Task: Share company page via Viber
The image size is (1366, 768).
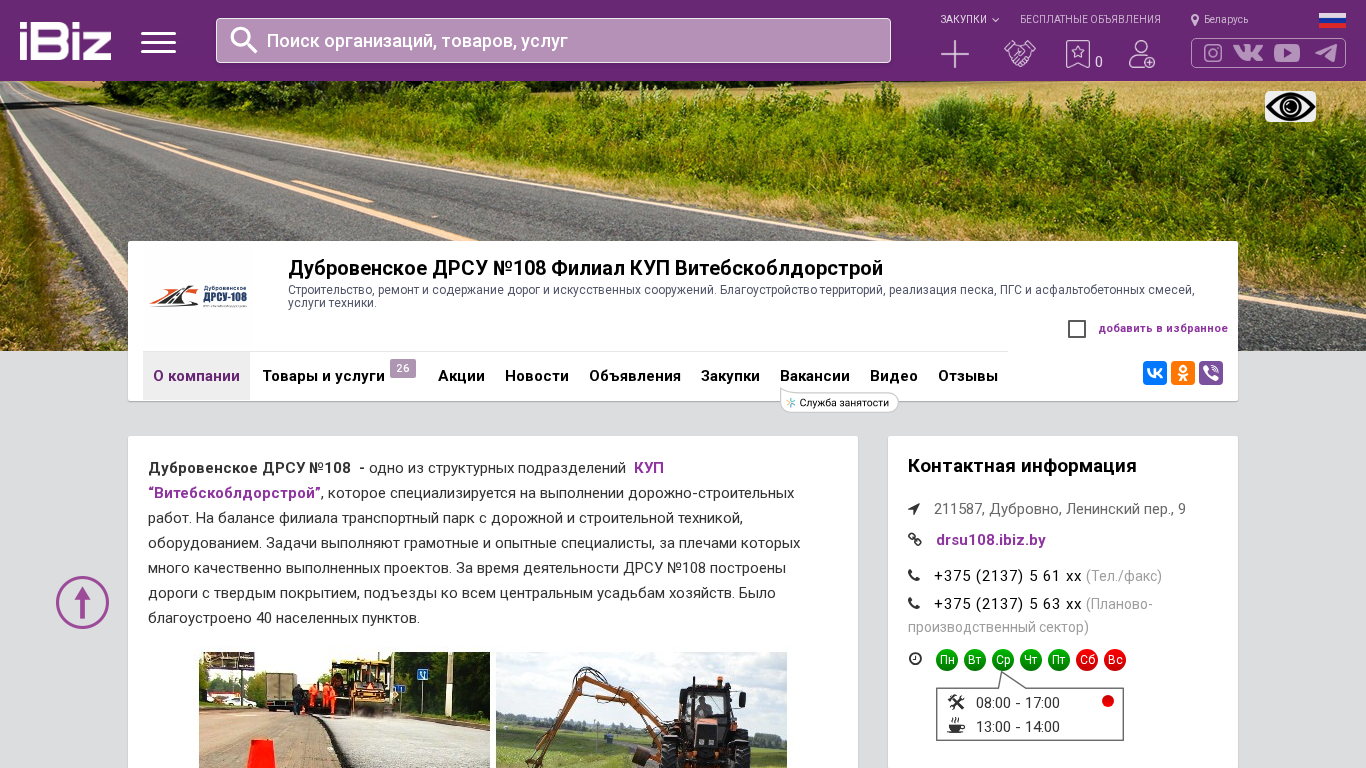Action: 1211,373
